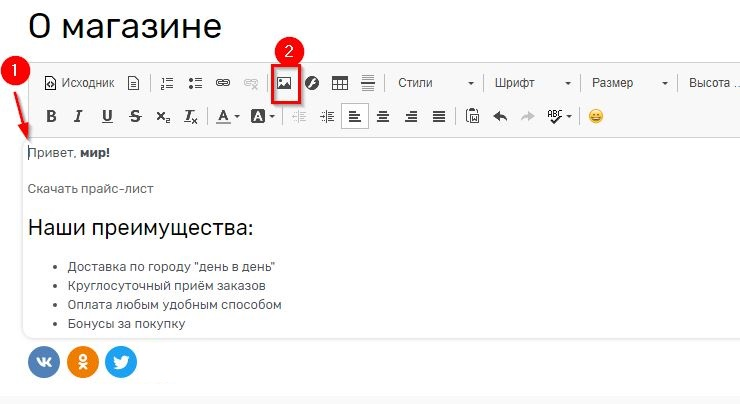Expand the Размер size dropdown
Viewport: 740px width, 404px height.
tap(628, 83)
